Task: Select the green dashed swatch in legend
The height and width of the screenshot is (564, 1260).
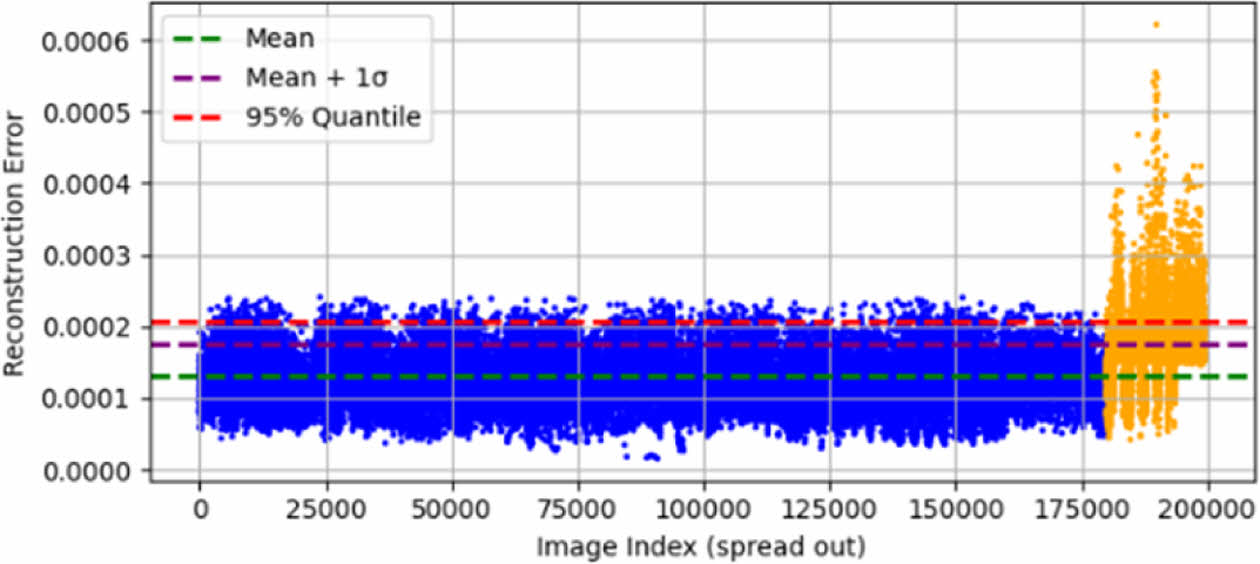Action: tap(202, 40)
